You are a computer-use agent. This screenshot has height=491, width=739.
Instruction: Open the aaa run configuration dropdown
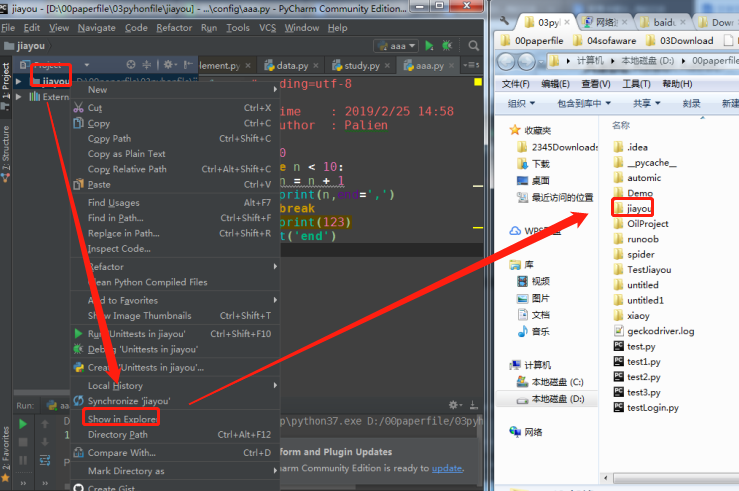pos(396,46)
